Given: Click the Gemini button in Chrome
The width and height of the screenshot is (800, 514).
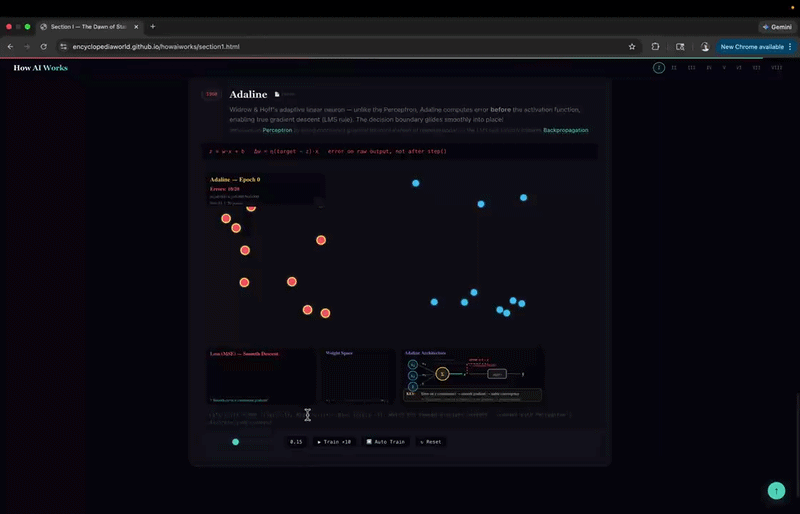Looking at the screenshot, I should click(775, 26).
